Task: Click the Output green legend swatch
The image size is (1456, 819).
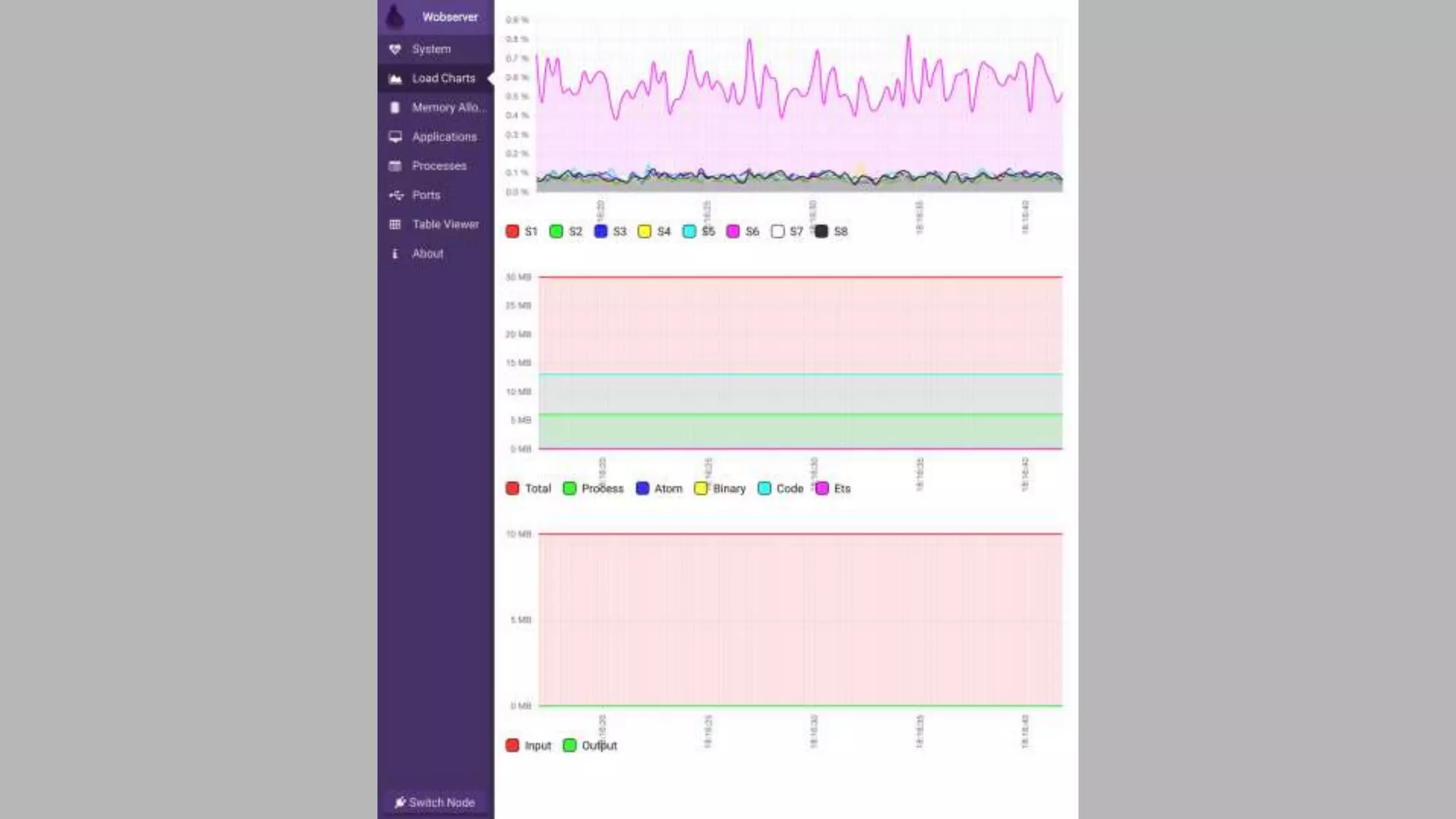Action: click(x=569, y=745)
